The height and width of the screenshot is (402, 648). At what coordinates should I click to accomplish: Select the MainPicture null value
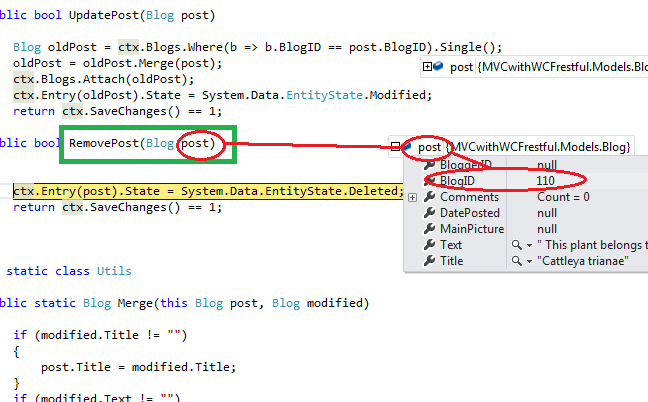point(547,229)
